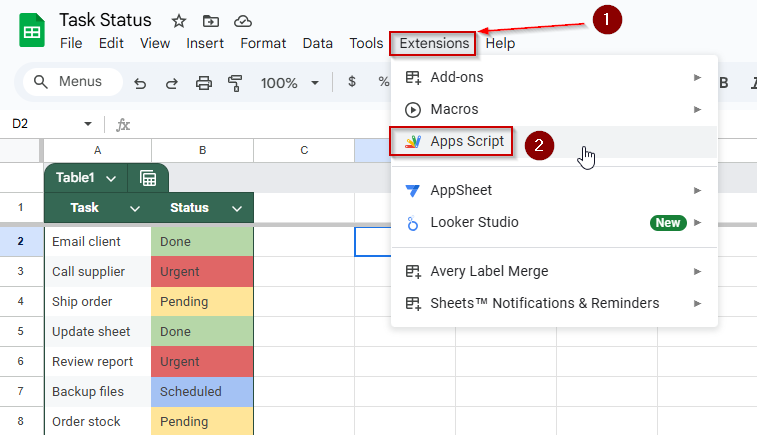Viewport: 757px width, 435px height.
Task: Choose Apps Script from the menu
Action: 554,141
